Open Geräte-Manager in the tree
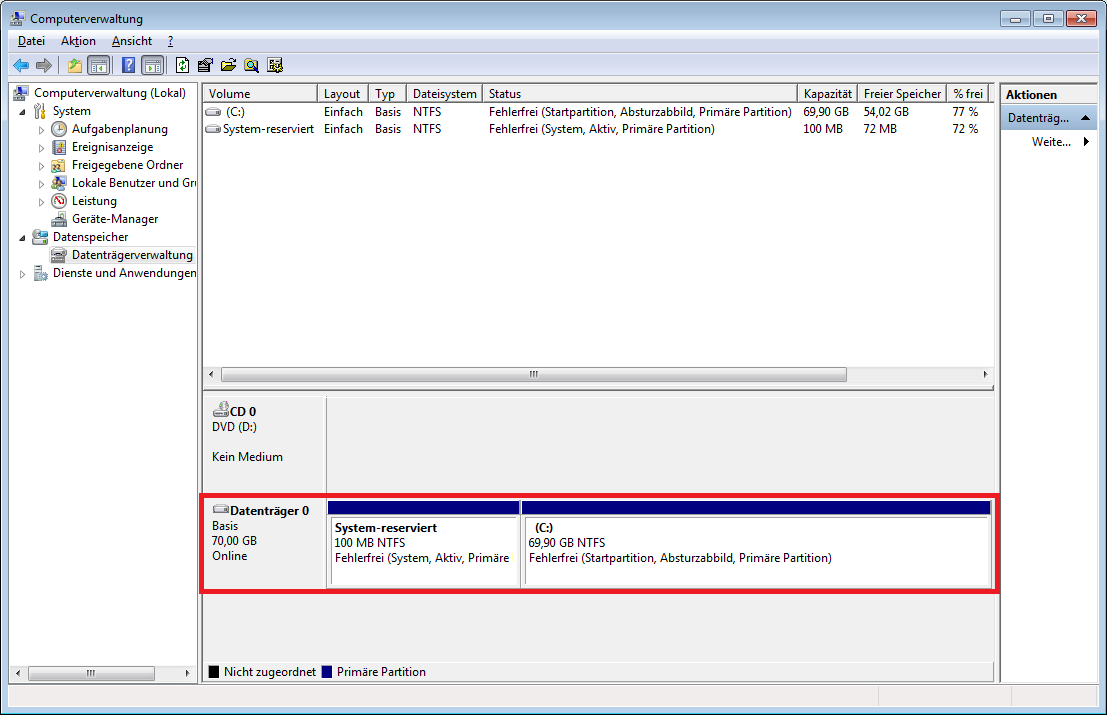The height and width of the screenshot is (715, 1107). point(114,219)
